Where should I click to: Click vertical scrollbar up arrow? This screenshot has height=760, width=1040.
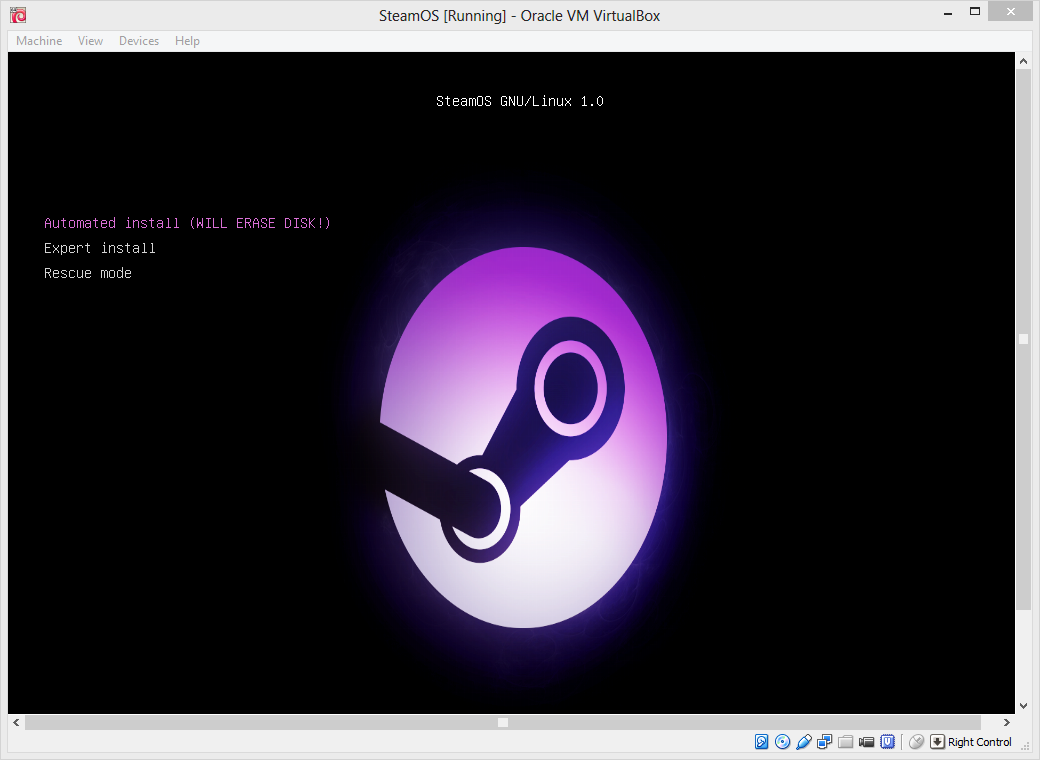pyautogui.click(x=1023, y=61)
